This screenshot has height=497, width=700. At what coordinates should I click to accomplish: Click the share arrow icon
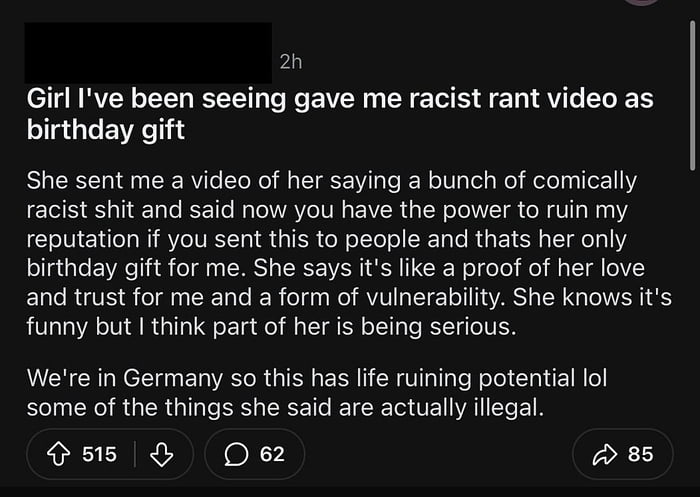[605, 454]
